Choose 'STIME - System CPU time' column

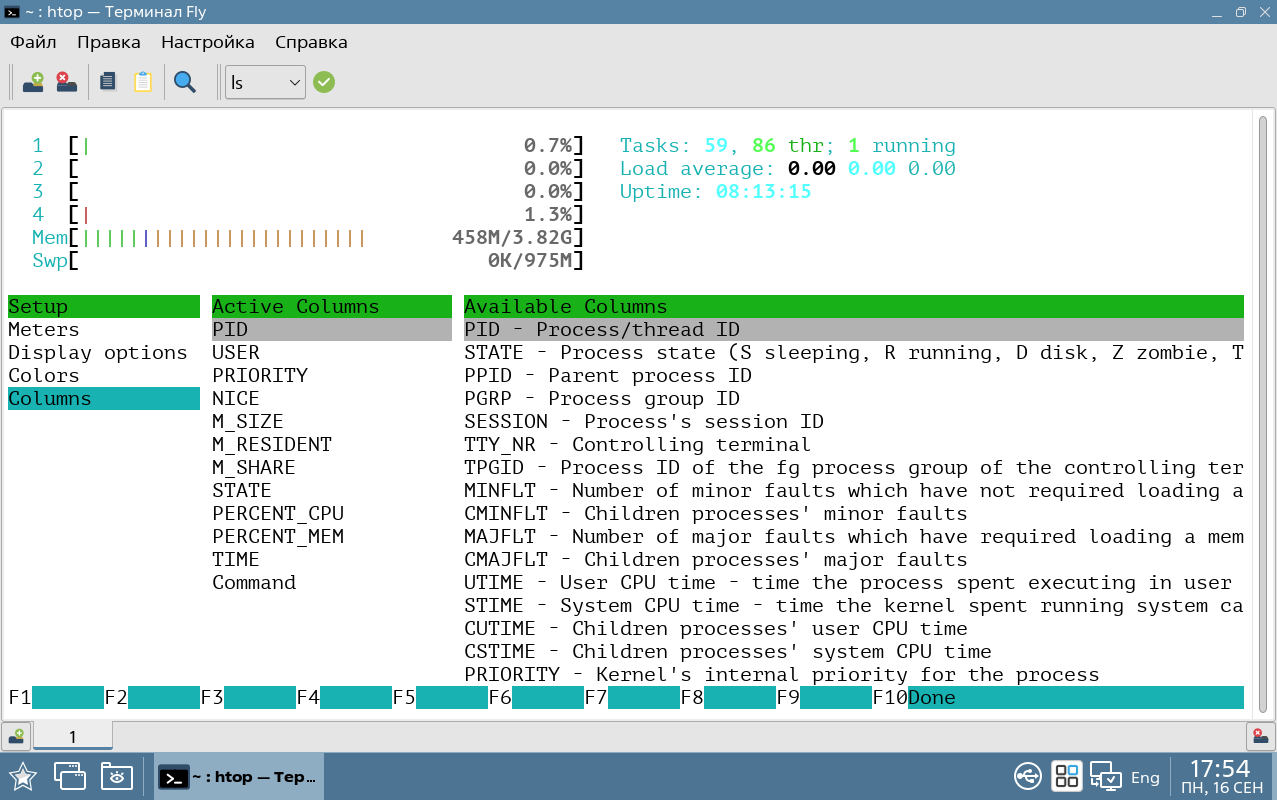(854, 606)
